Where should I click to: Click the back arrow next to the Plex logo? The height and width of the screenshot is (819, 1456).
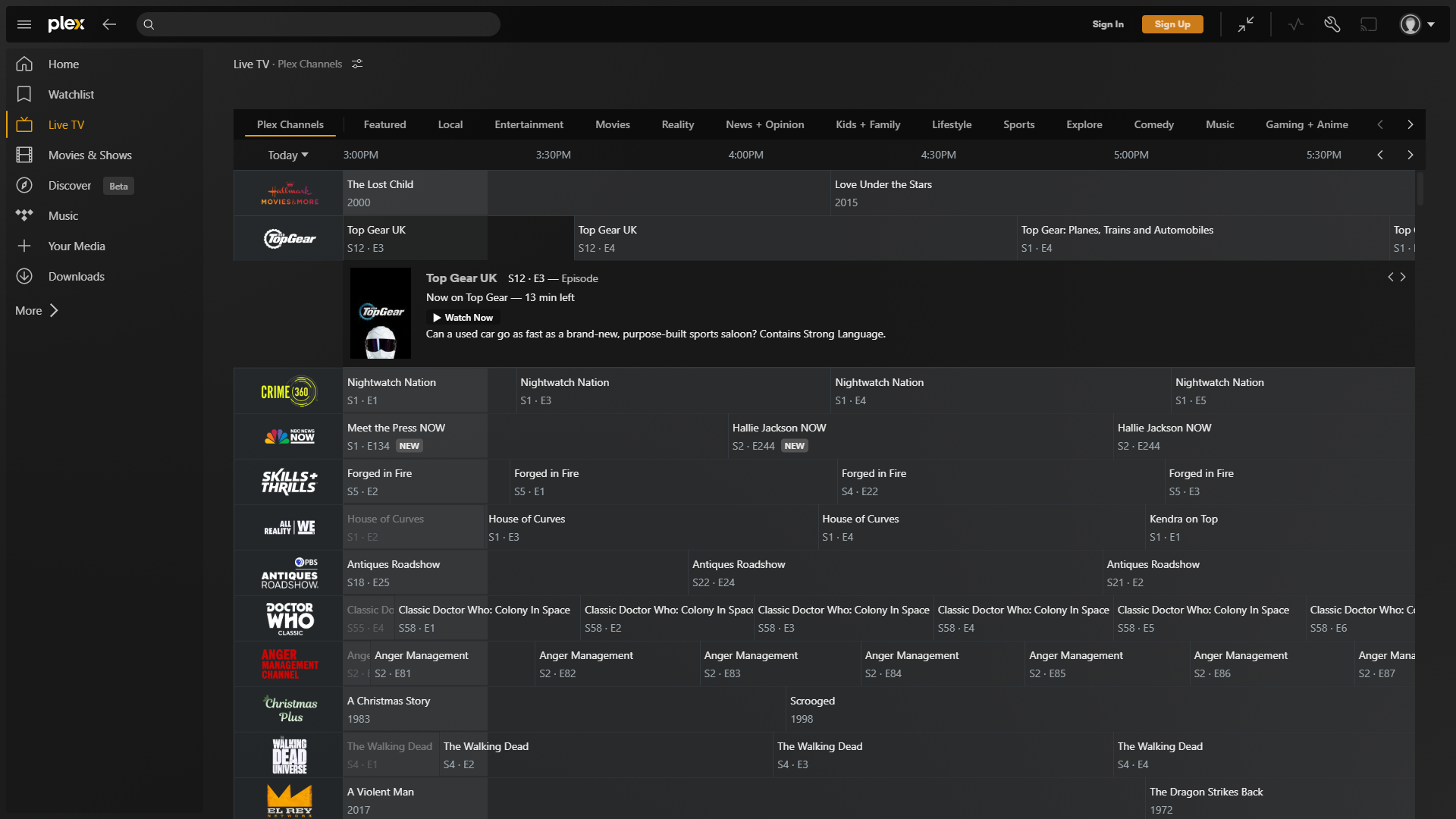(109, 24)
